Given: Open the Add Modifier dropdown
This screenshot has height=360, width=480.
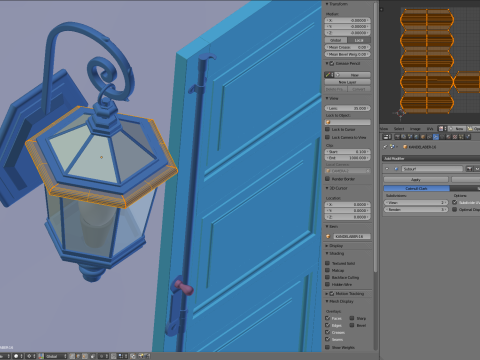Looking at the screenshot, I should [x=431, y=158].
